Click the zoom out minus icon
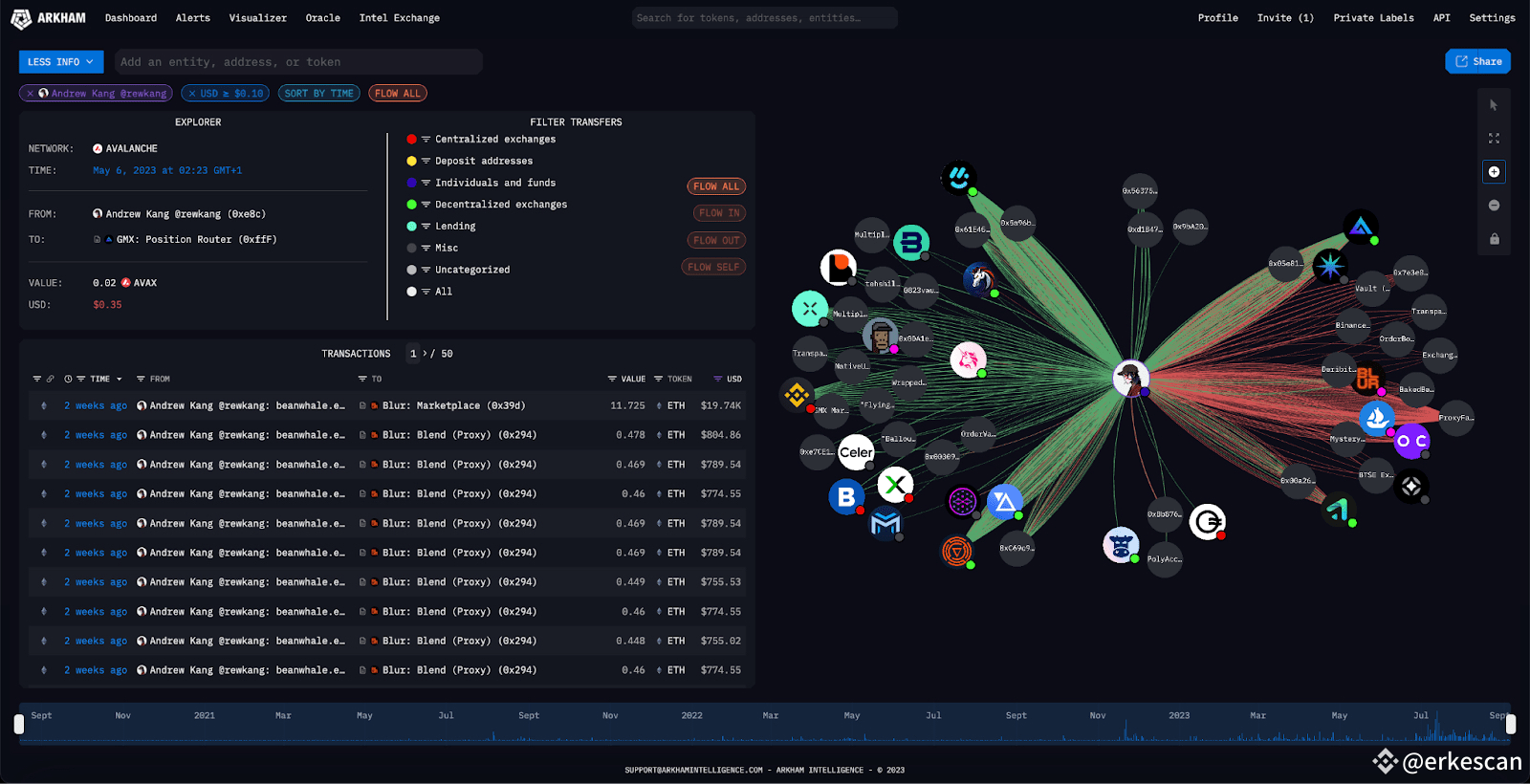The height and width of the screenshot is (784, 1530). pyautogui.click(x=1494, y=206)
